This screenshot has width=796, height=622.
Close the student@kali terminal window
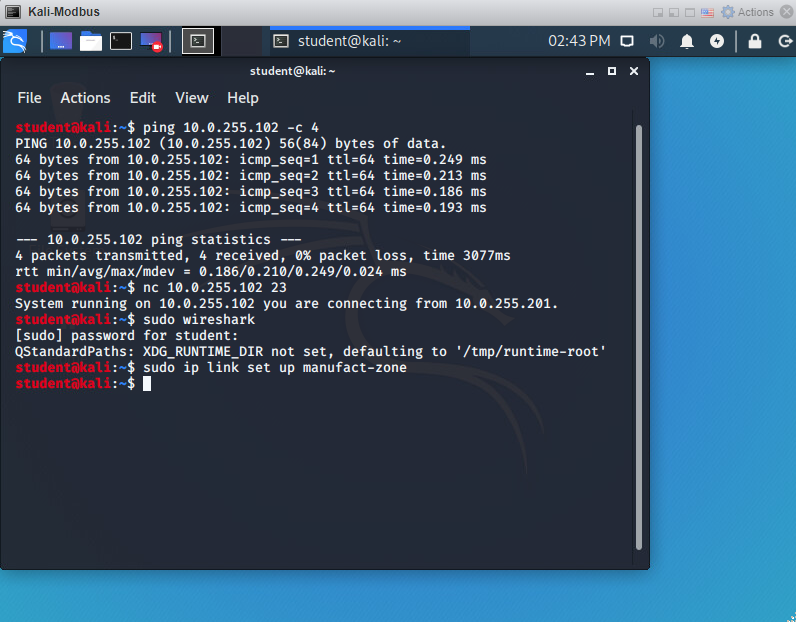pyautogui.click(x=634, y=71)
